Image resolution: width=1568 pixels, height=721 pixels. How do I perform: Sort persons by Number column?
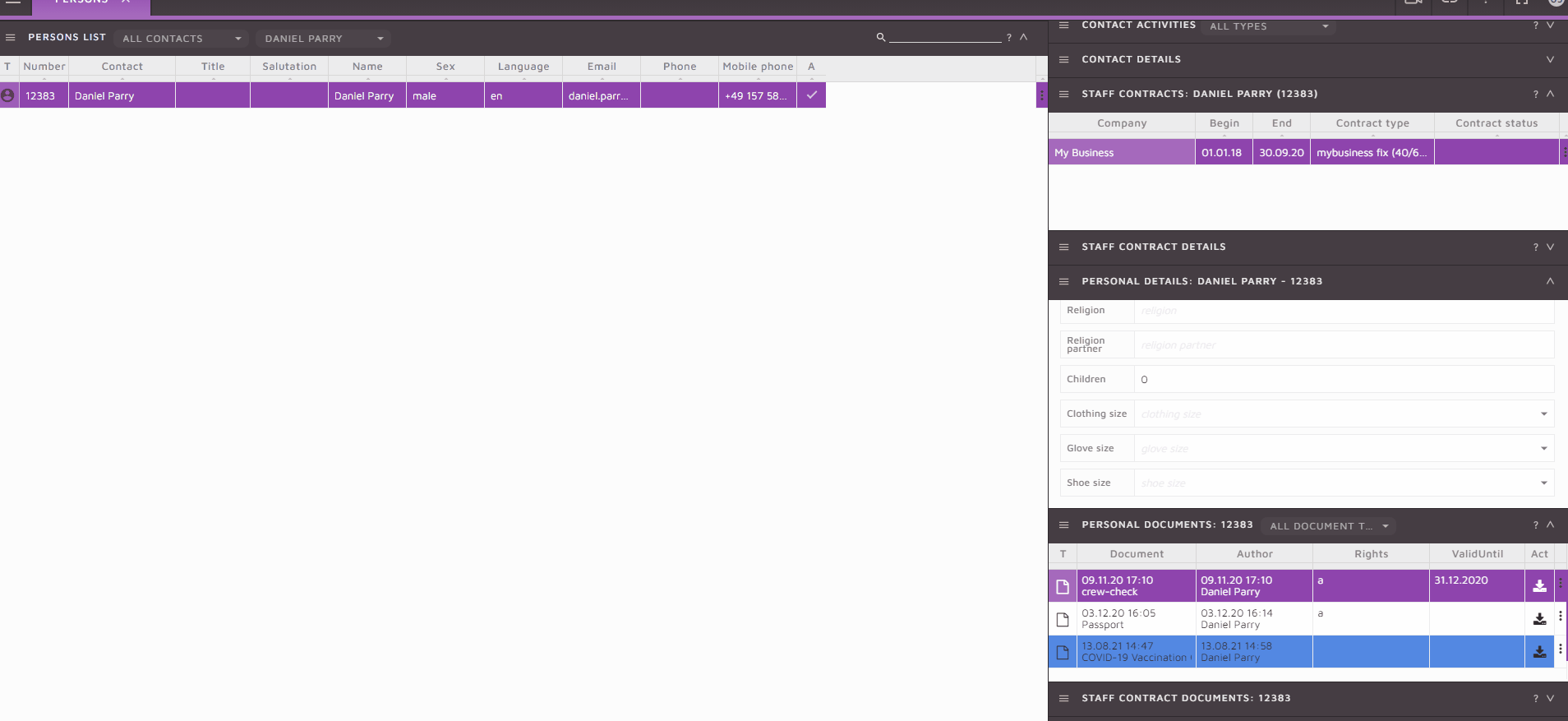click(44, 67)
